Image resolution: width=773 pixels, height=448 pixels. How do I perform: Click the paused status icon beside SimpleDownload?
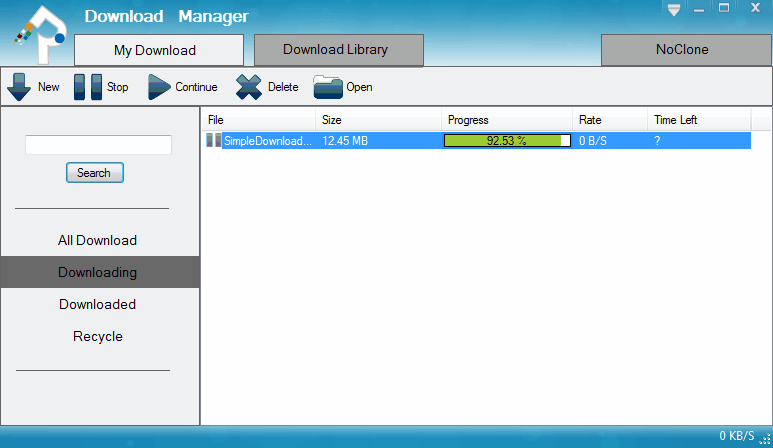click(213, 140)
